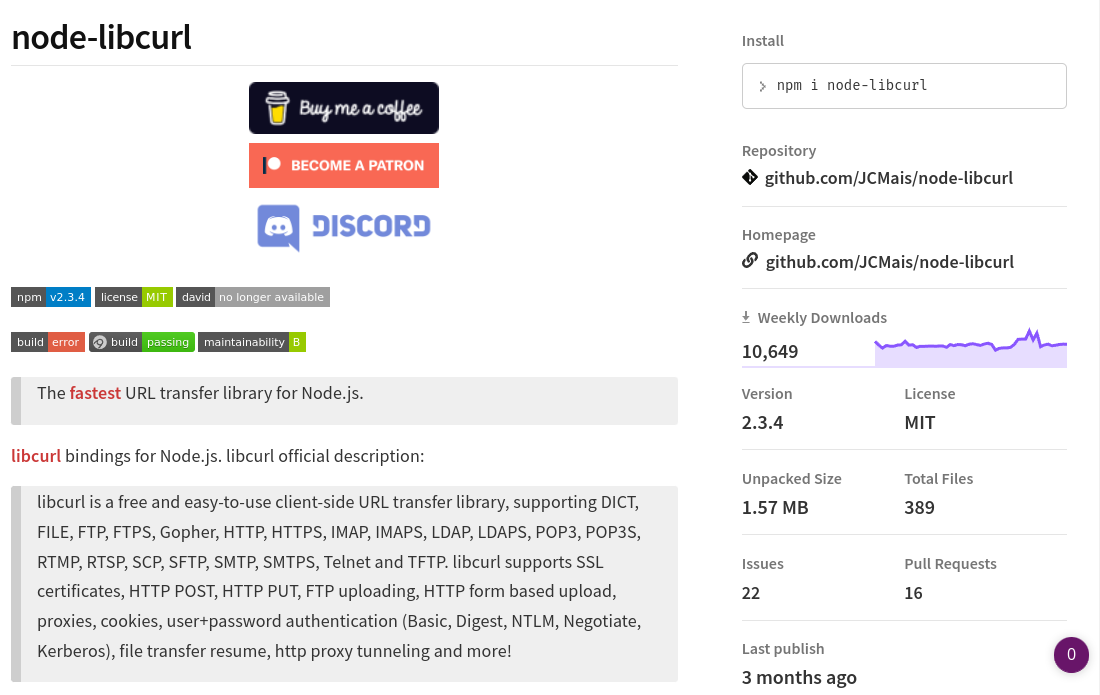
Task: Open the Pull Requests count 16
Action: coord(913,593)
